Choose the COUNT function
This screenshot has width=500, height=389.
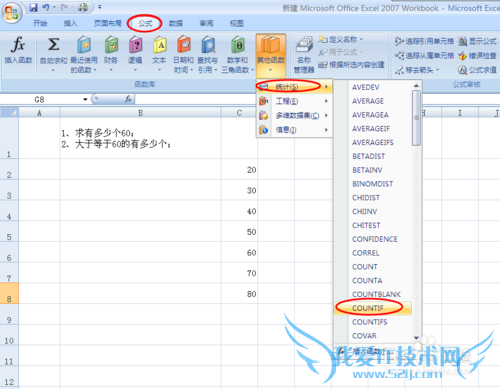[x=365, y=267]
